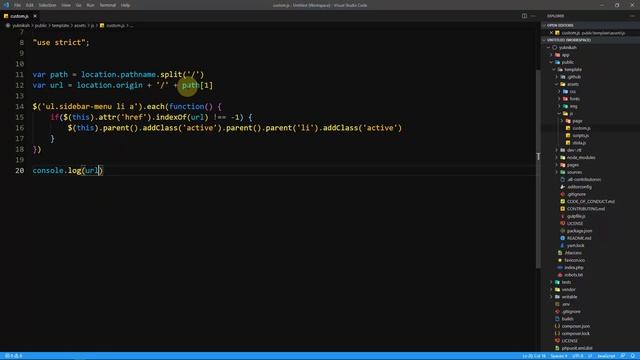Open Explorer panel more actions ellipsis
640x360 pixels.
click(x=632, y=16)
